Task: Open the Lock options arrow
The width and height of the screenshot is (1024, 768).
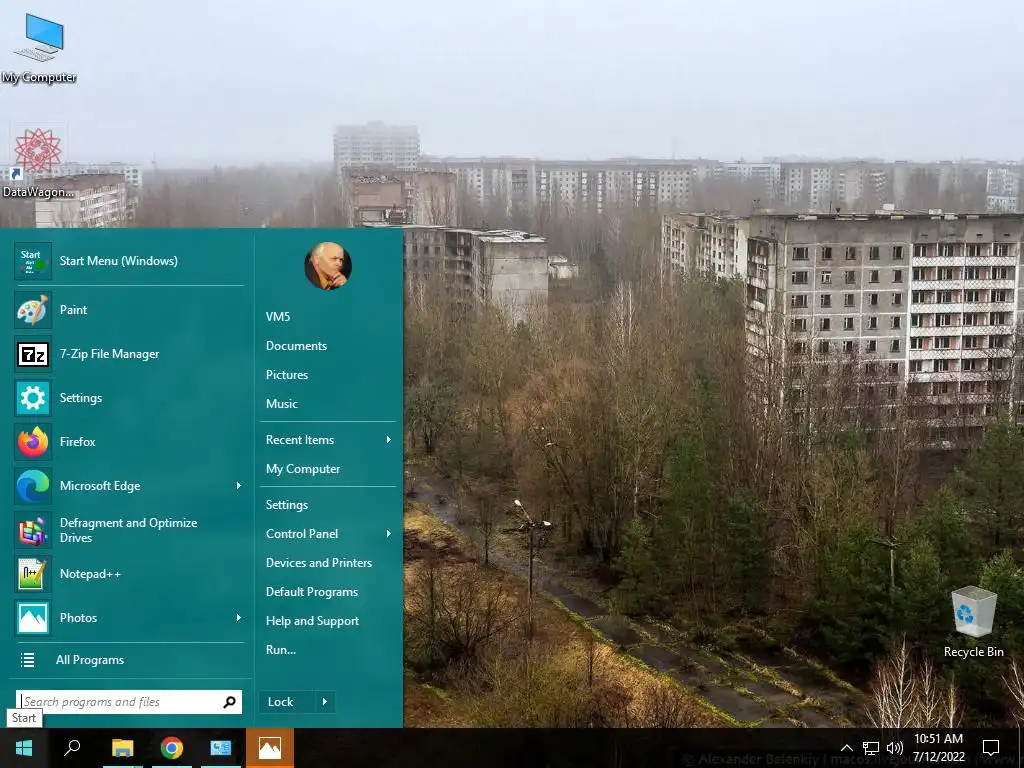Action: coord(325,702)
